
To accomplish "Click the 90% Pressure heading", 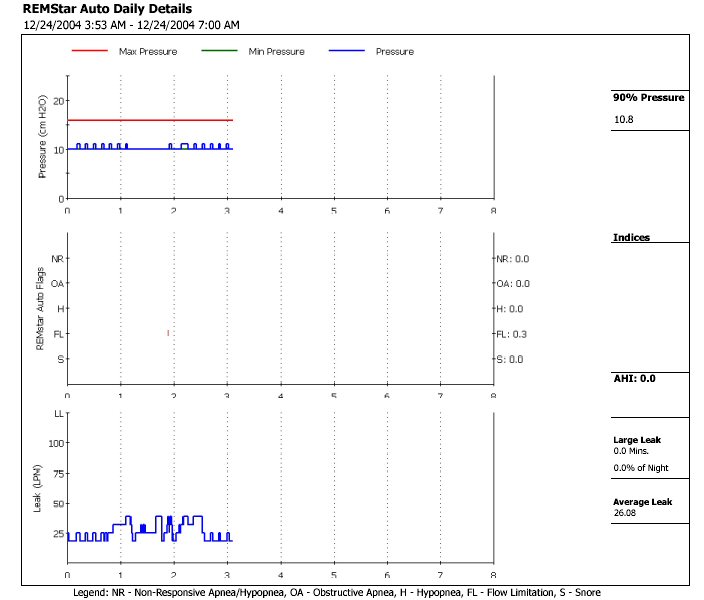I will [x=649, y=97].
